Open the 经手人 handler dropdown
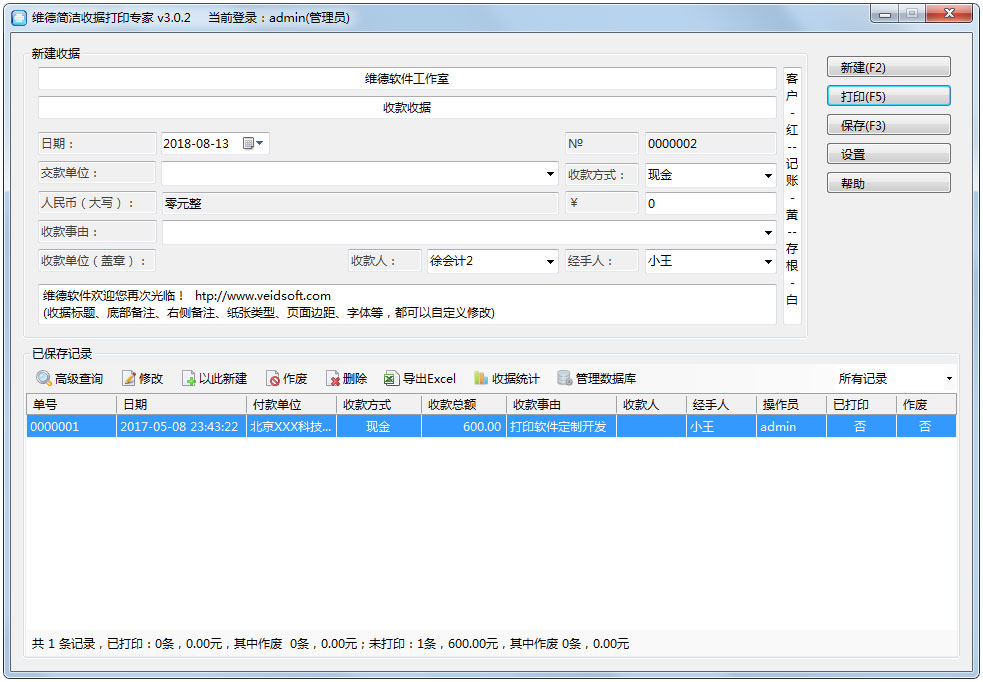The height and width of the screenshot is (682, 983). click(768, 261)
